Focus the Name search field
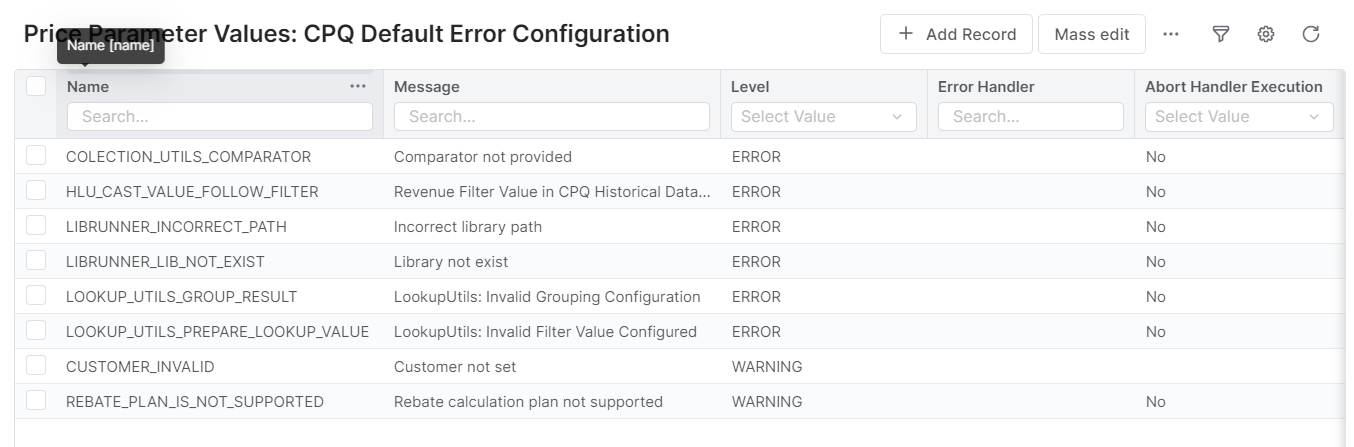Viewport: 1354px width, 447px height. [220, 116]
